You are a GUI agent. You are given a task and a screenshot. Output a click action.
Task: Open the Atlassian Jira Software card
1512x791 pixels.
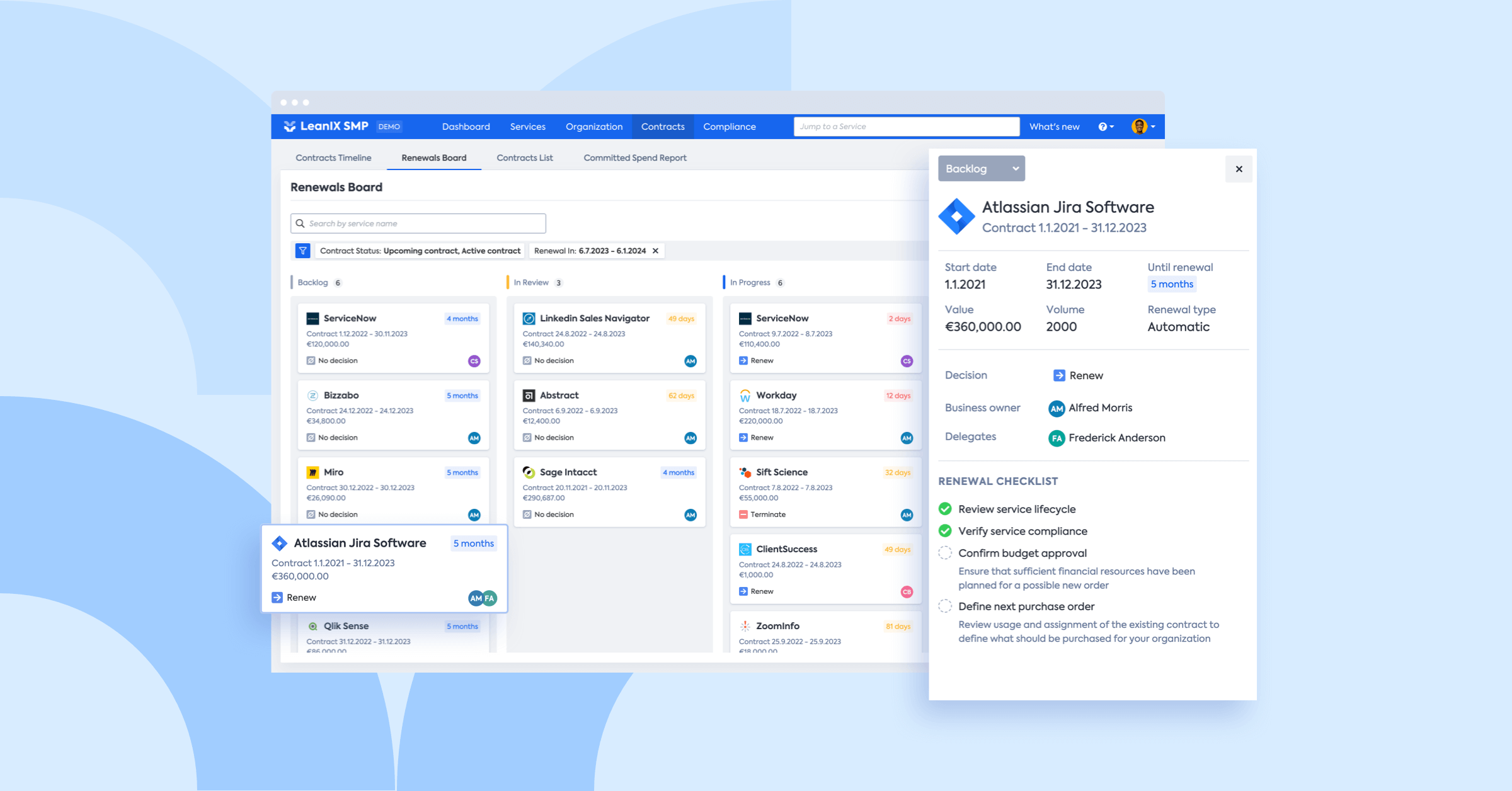click(384, 568)
